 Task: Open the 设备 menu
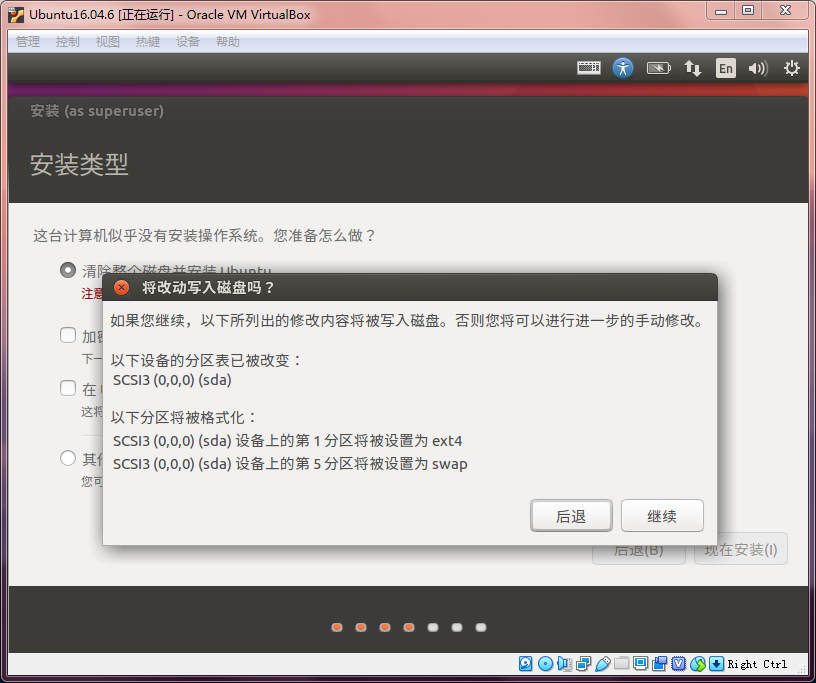point(188,42)
